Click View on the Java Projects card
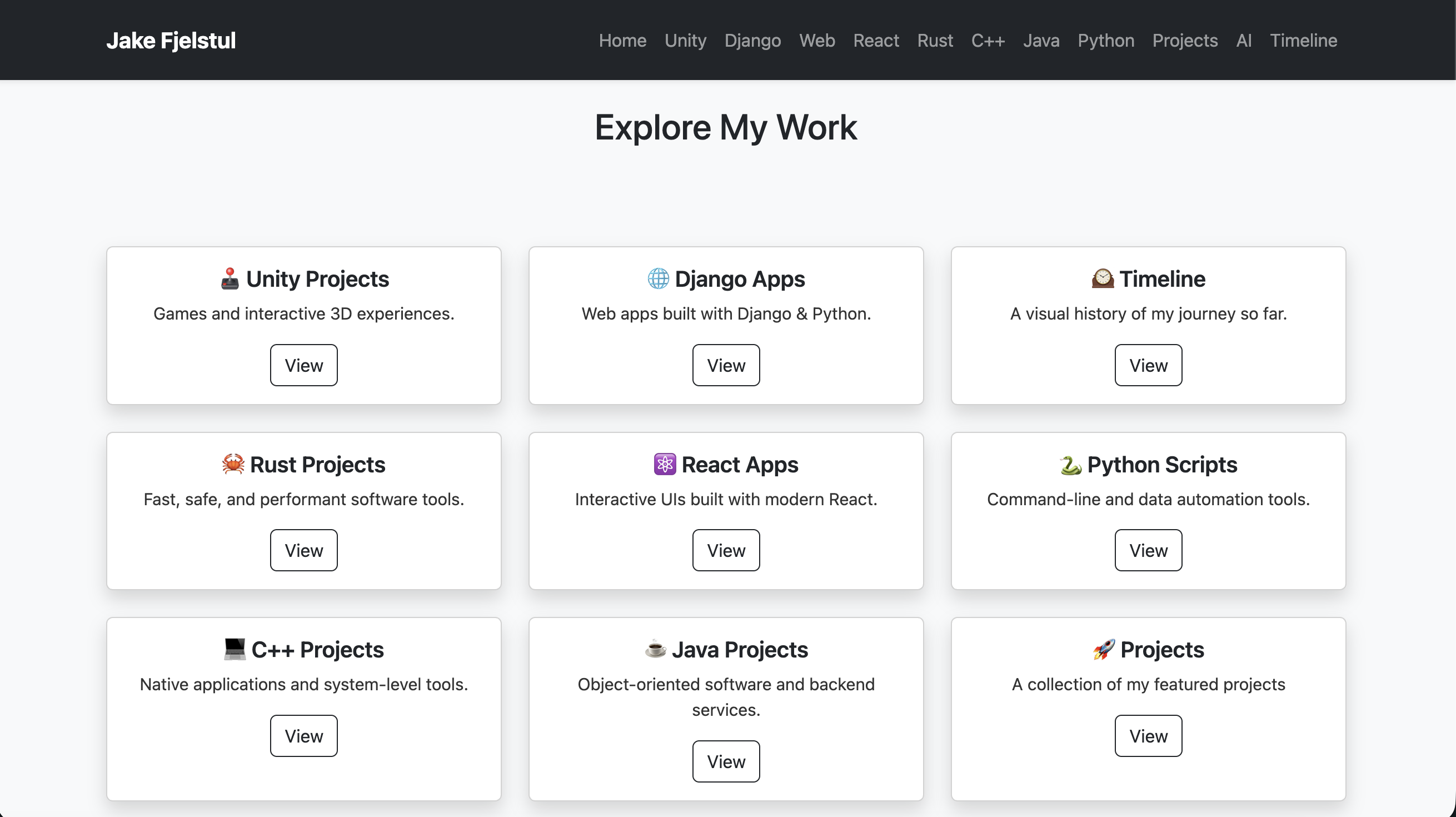This screenshot has width=1456, height=817. tap(726, 761)
